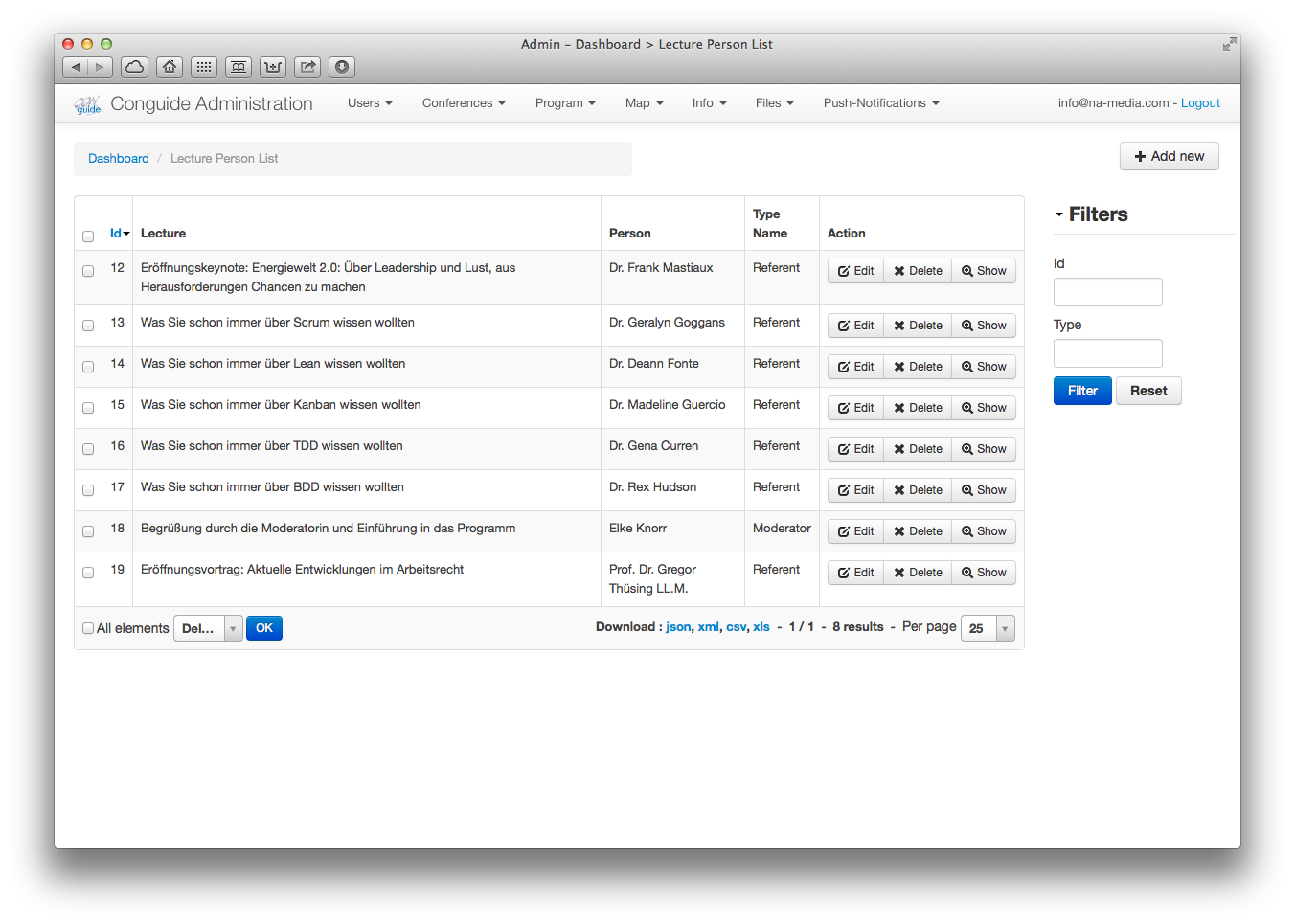Show downloads with the down-arrow icon
Viewport: 1295px width, 924px height.
point(342,67)
